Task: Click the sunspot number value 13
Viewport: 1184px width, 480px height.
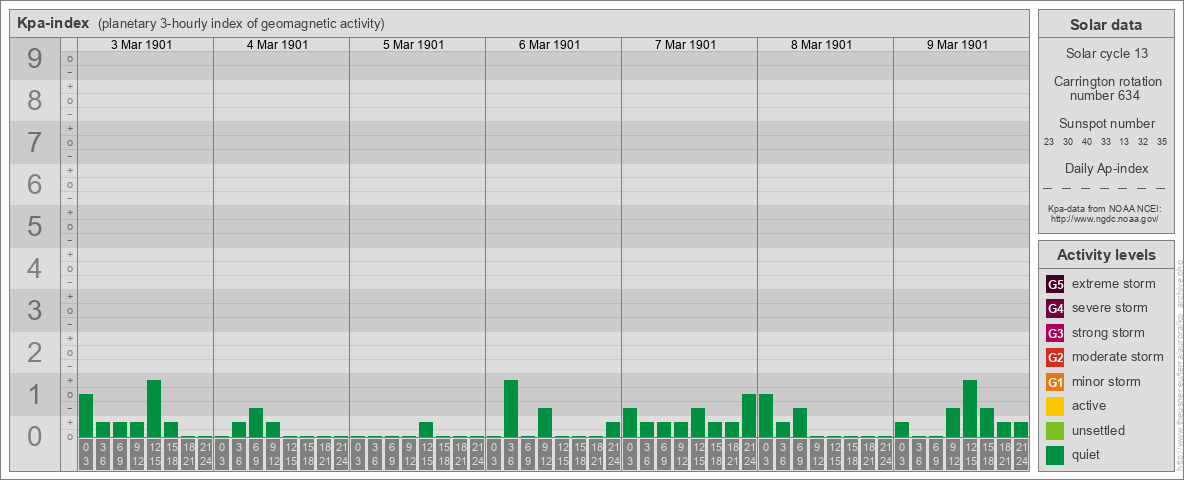Action: (1124, 142)
